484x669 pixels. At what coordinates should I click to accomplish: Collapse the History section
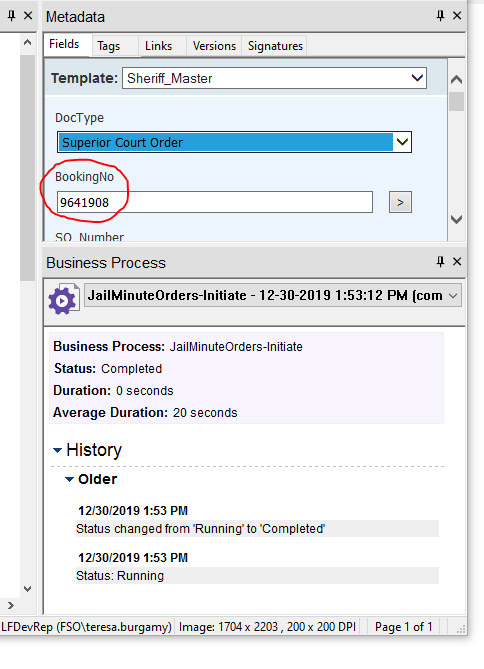click(57, 450)
